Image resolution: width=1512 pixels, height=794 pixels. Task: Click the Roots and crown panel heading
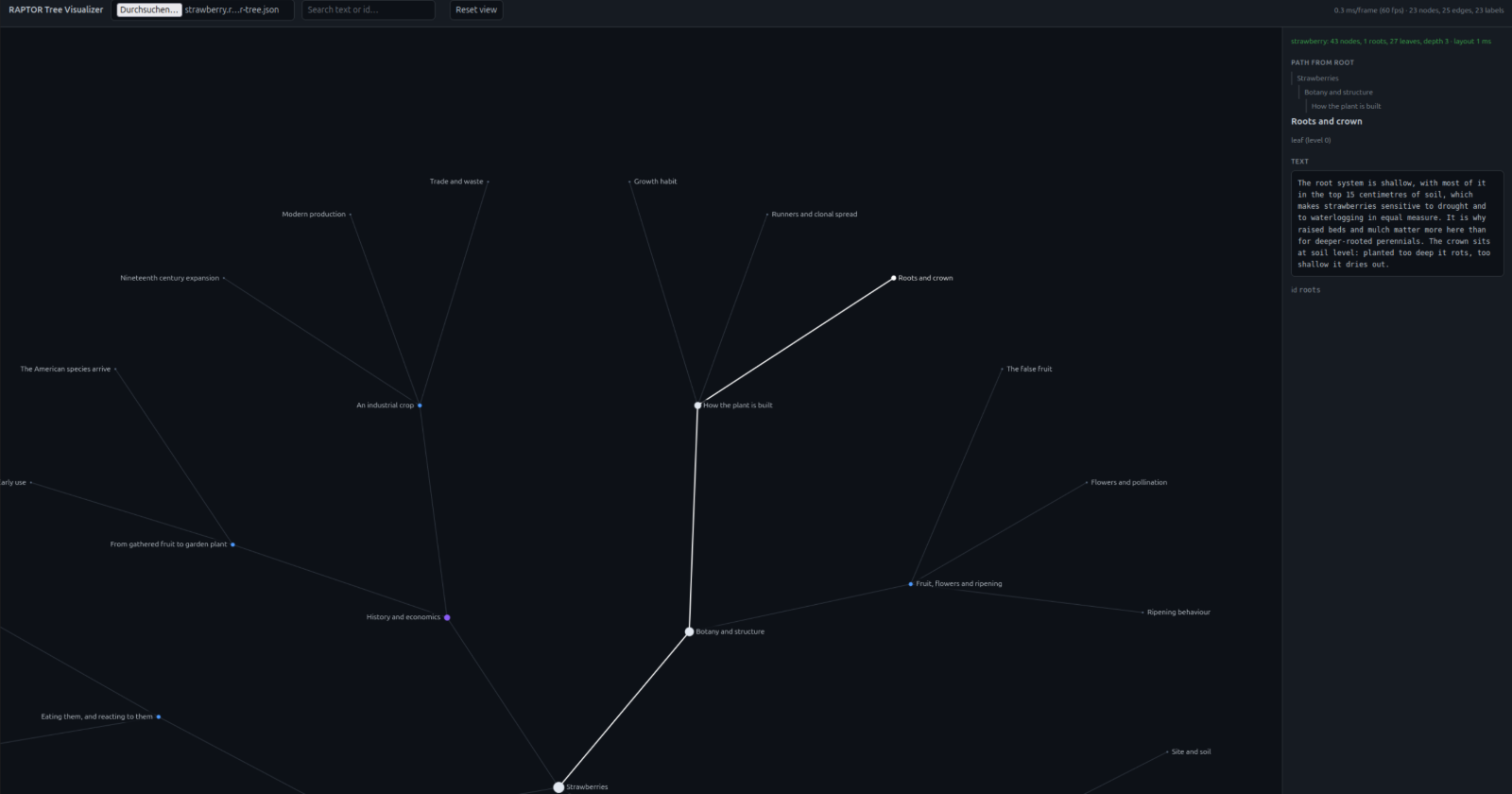click(1327, 121)
